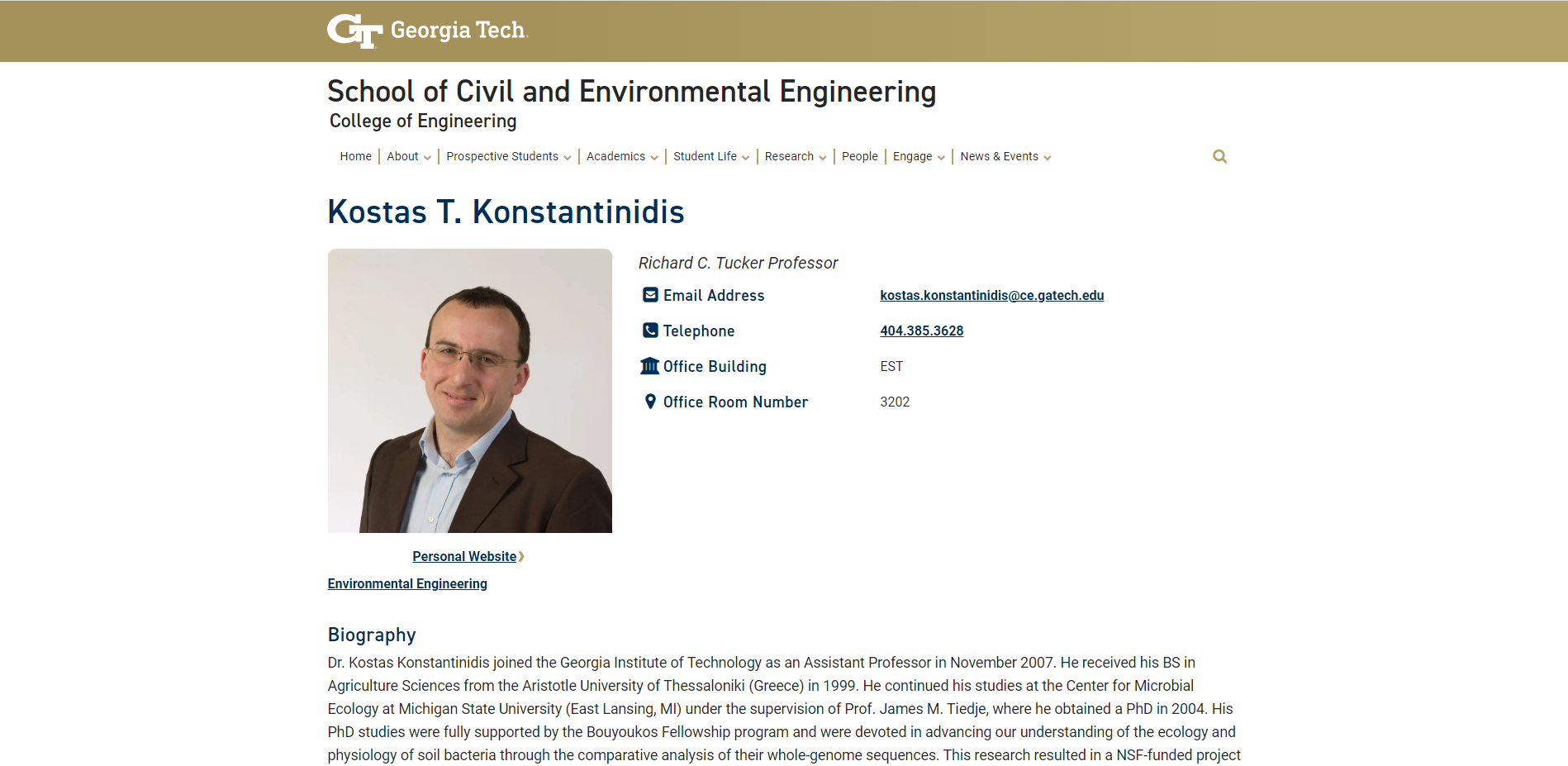Click the arrow beside Personal Website

521,557
